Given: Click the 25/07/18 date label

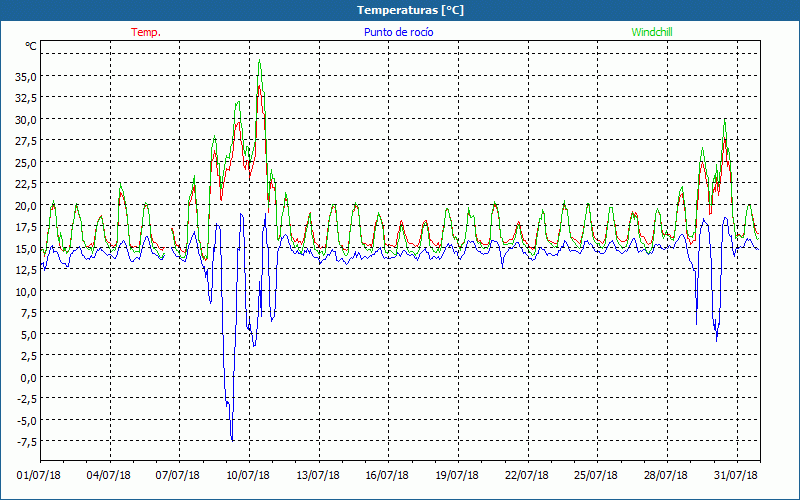Looking at the screenshot, I should tap(596, 476).
